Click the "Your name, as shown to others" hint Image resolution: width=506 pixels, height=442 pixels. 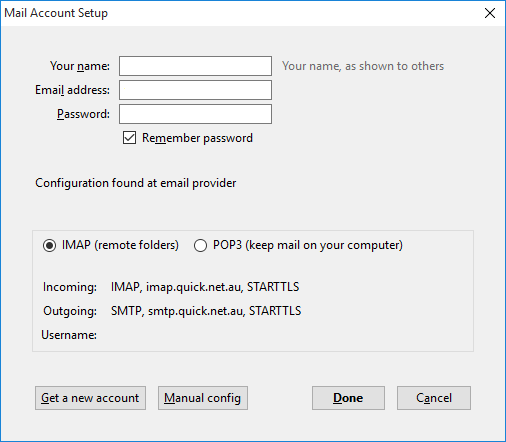coord(363,66)
